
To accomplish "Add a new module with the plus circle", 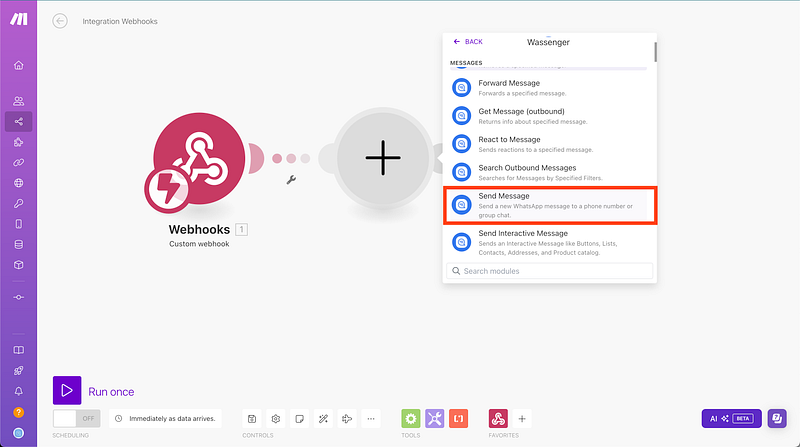I will [382, 157].
